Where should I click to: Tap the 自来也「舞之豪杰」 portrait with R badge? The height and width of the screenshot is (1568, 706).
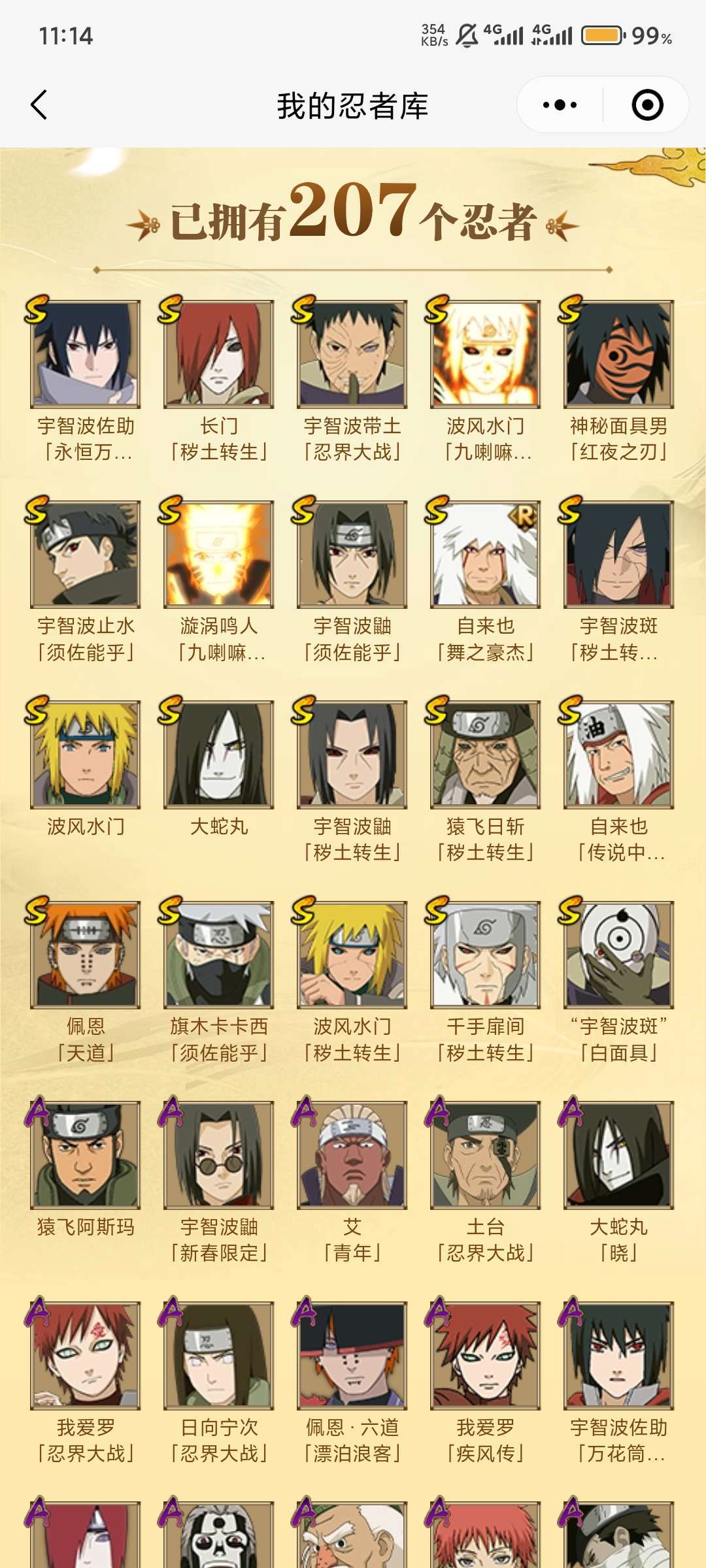coord(486,554)
